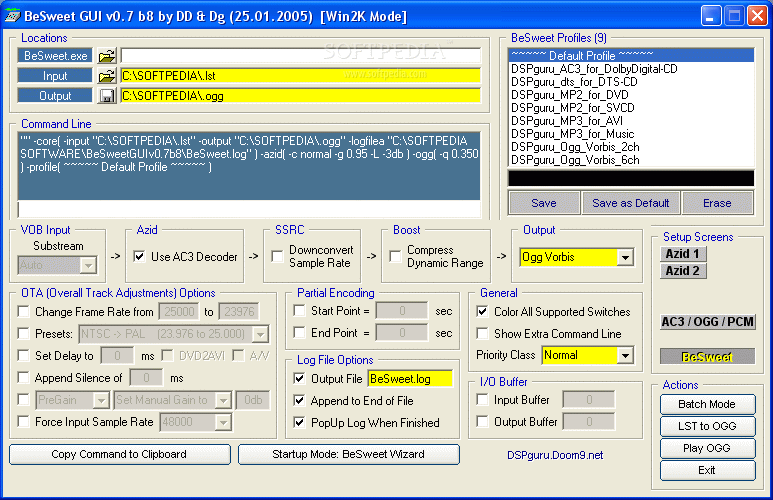
Task: Open VOB Substream Auto dropdown
Action: pyautogui.click(x=88, y=265)
